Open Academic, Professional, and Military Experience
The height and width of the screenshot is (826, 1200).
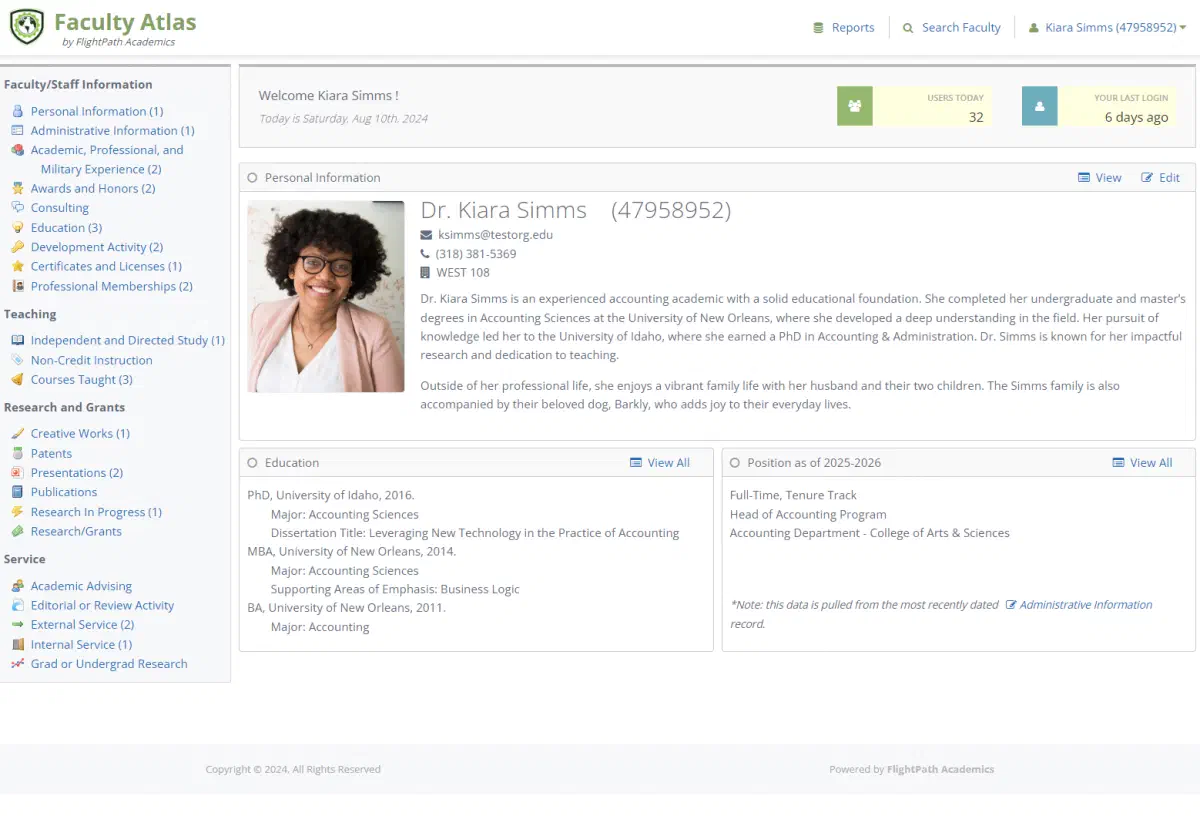point(107,159)
